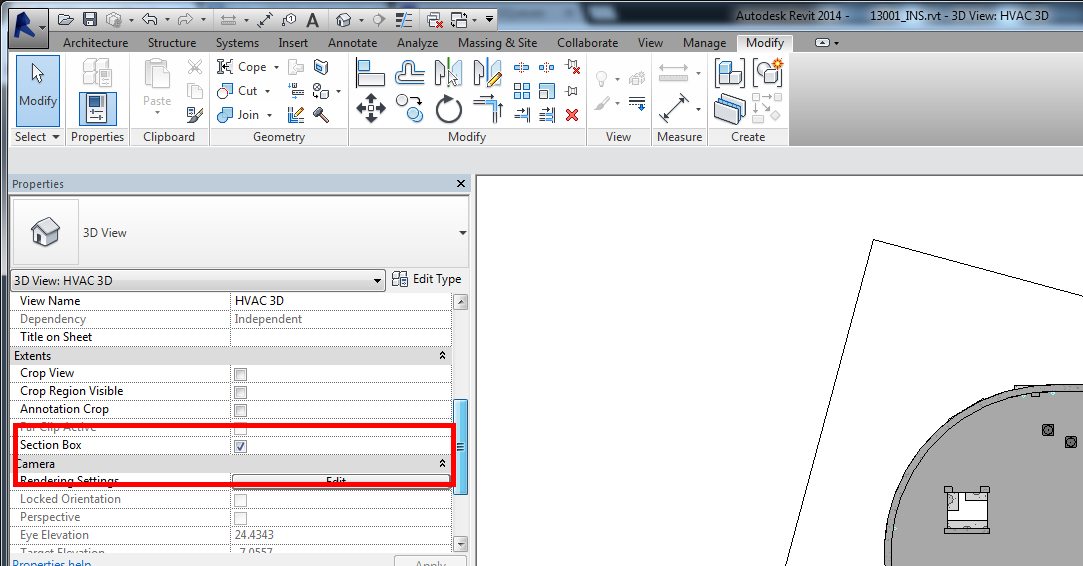Toggle the Perspective checkbox
Screen dimensions: 1083x566
click(x=240, y=518)
